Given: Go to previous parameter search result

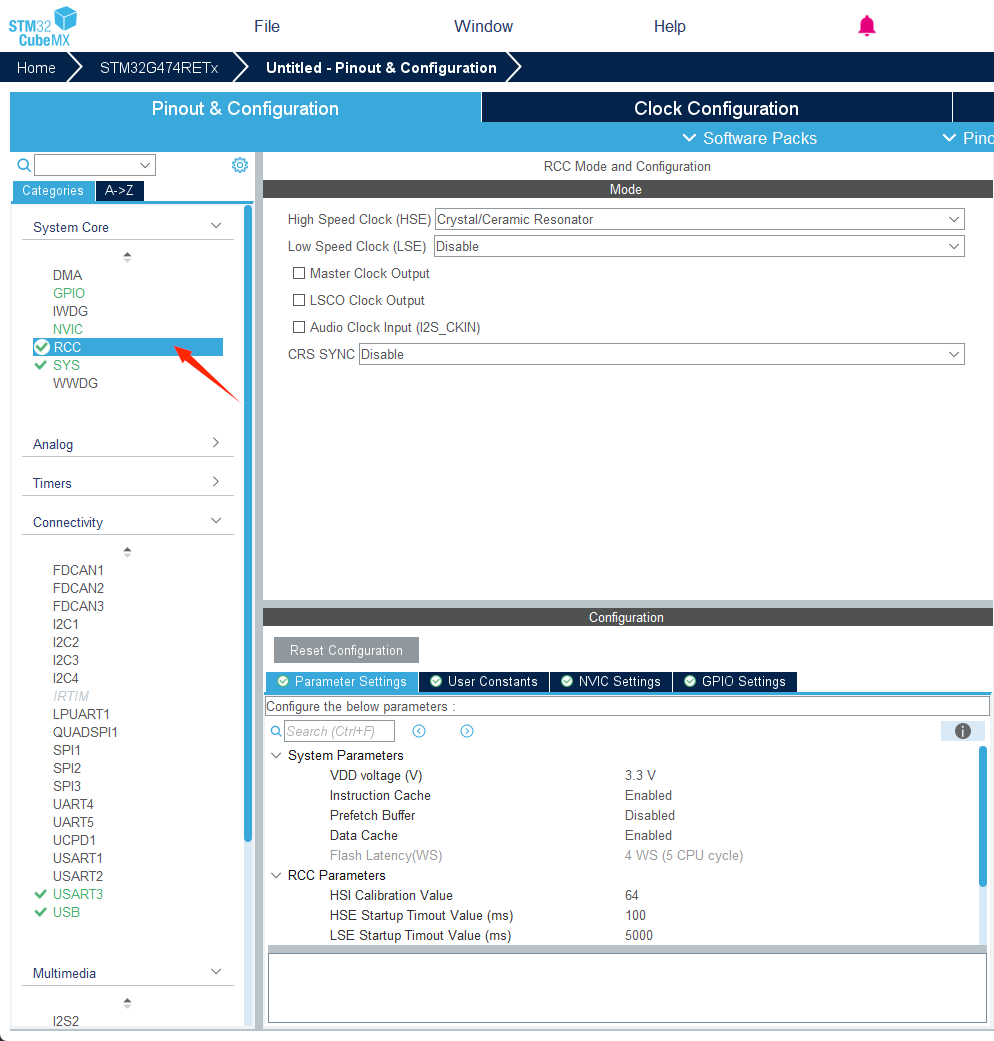Looking at the screenshot, I should point(419,731).
